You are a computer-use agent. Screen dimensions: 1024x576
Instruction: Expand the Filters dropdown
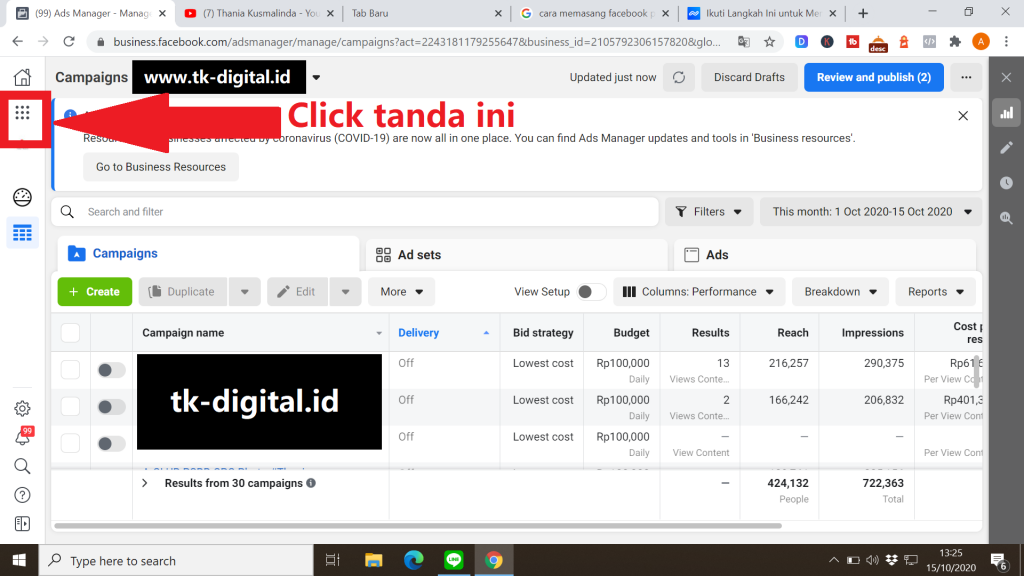[708, 212]
